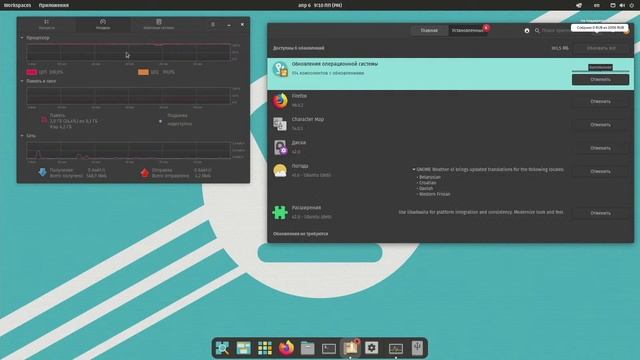Click Отменить for Диски
The image size is (640, 360).
[x=600, y=148]
